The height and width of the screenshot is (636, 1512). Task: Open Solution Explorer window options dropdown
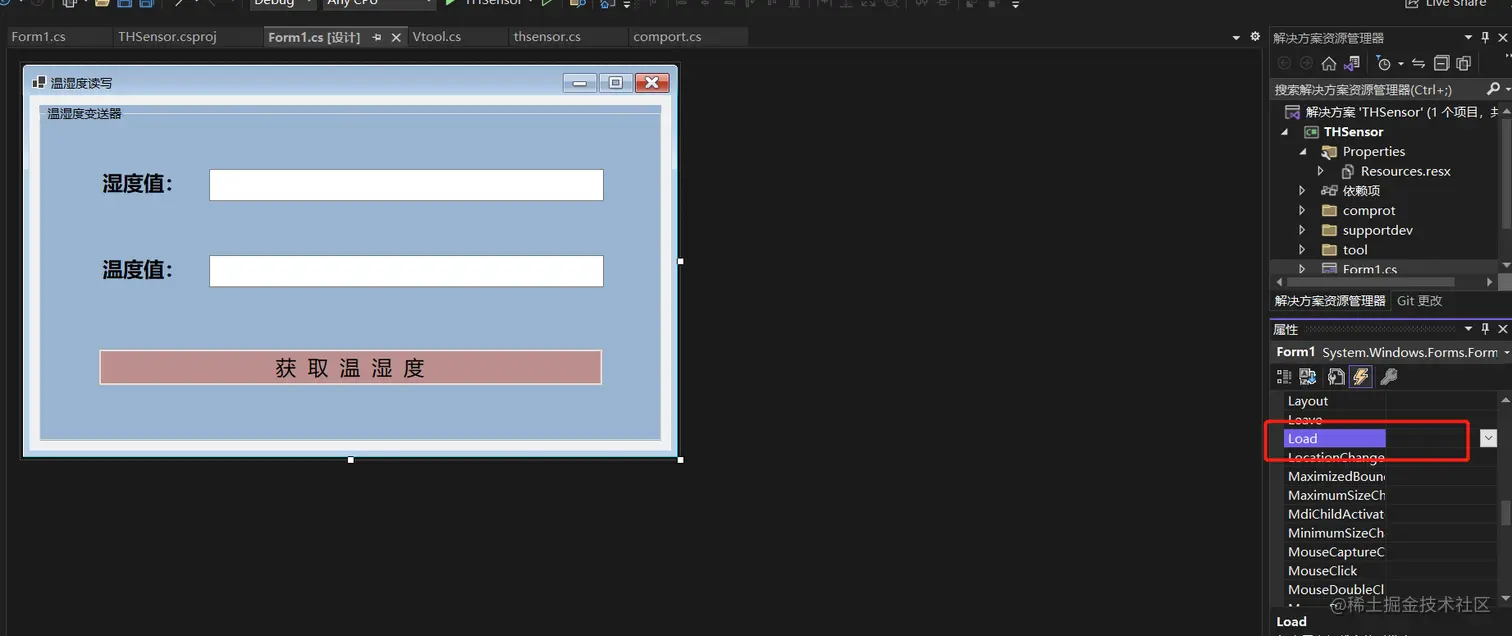(1469, 38)
